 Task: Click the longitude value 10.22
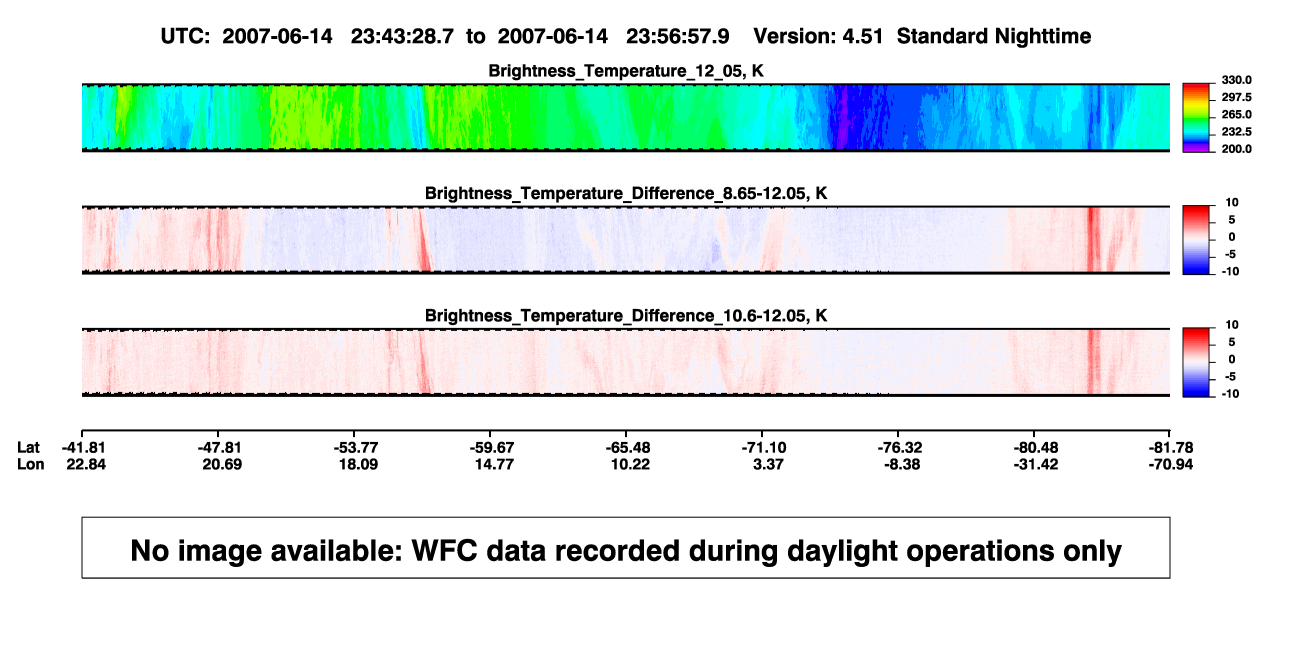click(629, 464)
